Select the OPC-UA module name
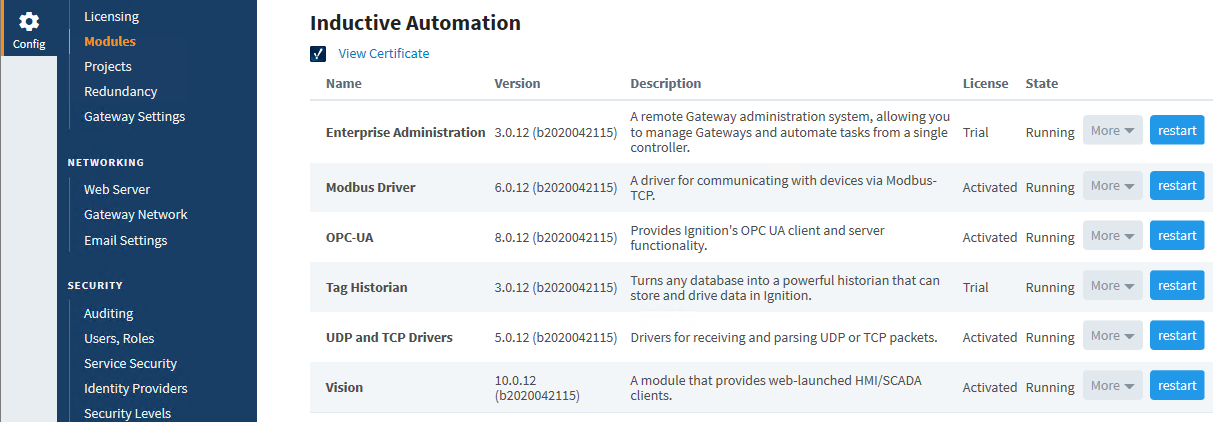The width and height of the screenshot is (1213, 422). (350, 237)
